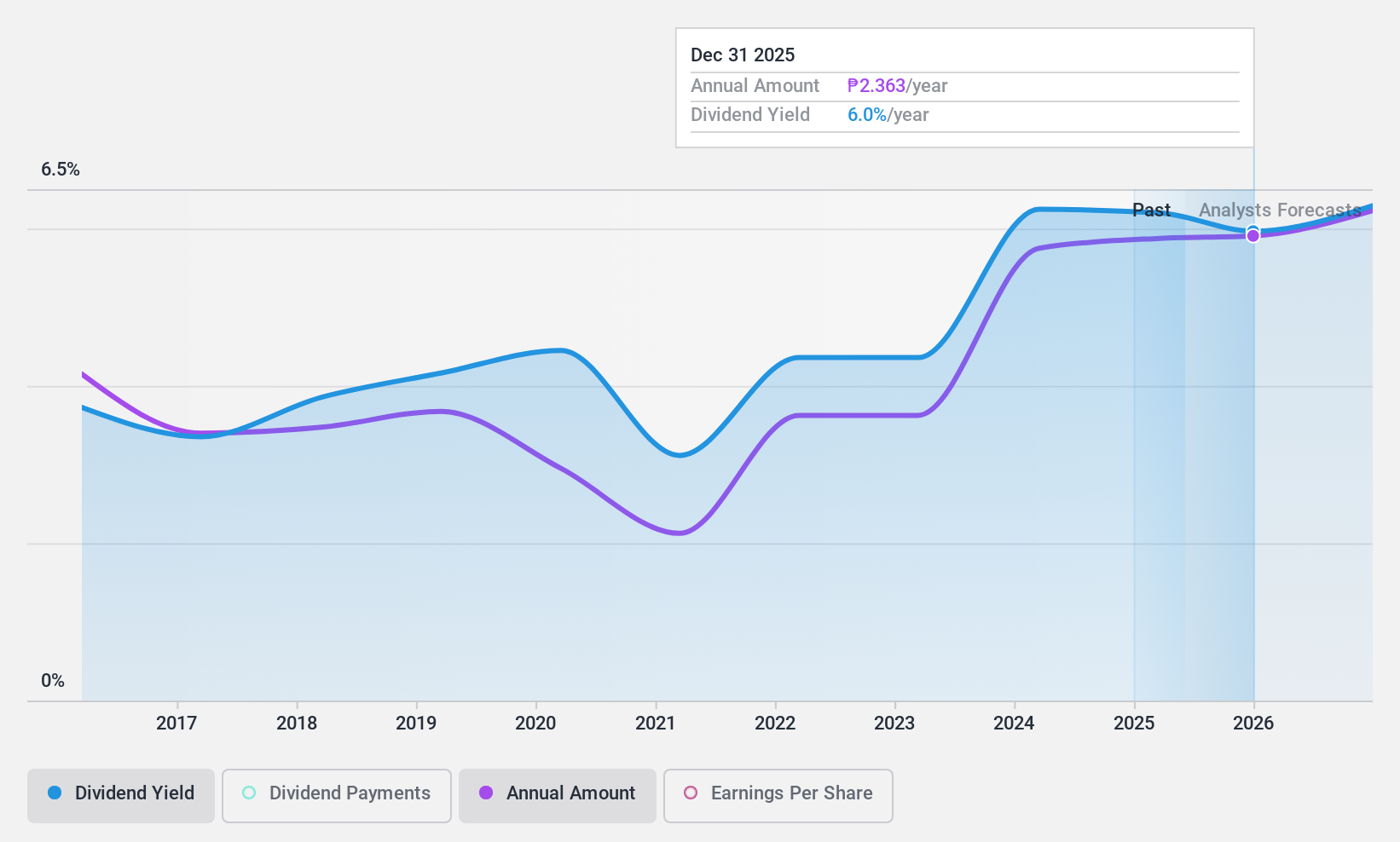Click the Annual Amount tooltip row label
This screenshot has height=842, width=1400.
[755, 86]
